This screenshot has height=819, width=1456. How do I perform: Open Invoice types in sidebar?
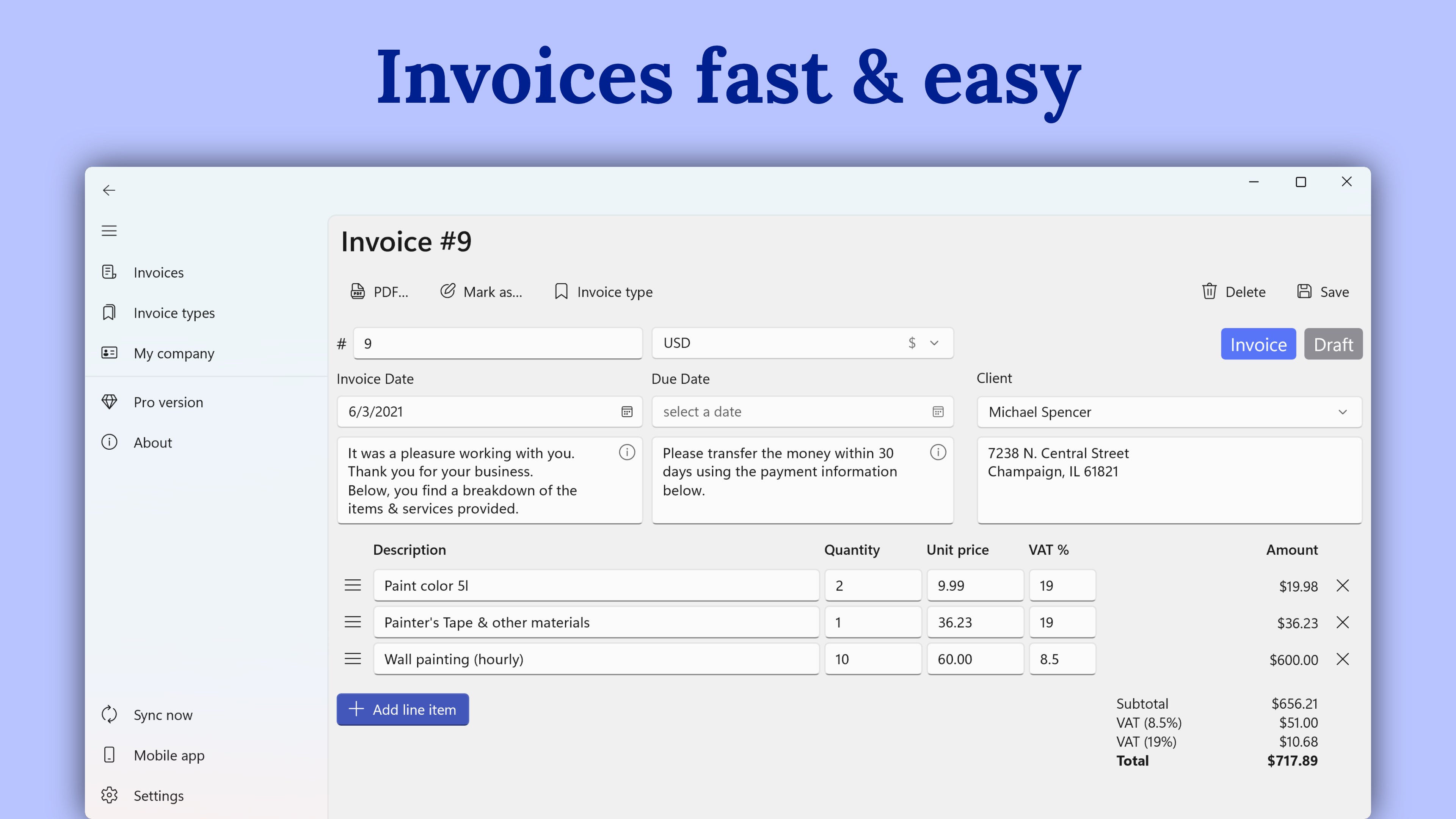174,313
